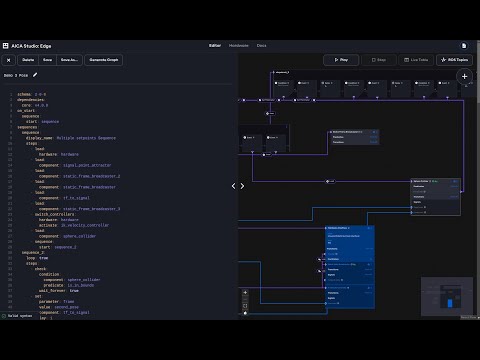Start the application with the Play button

click(x=341, y=60)
